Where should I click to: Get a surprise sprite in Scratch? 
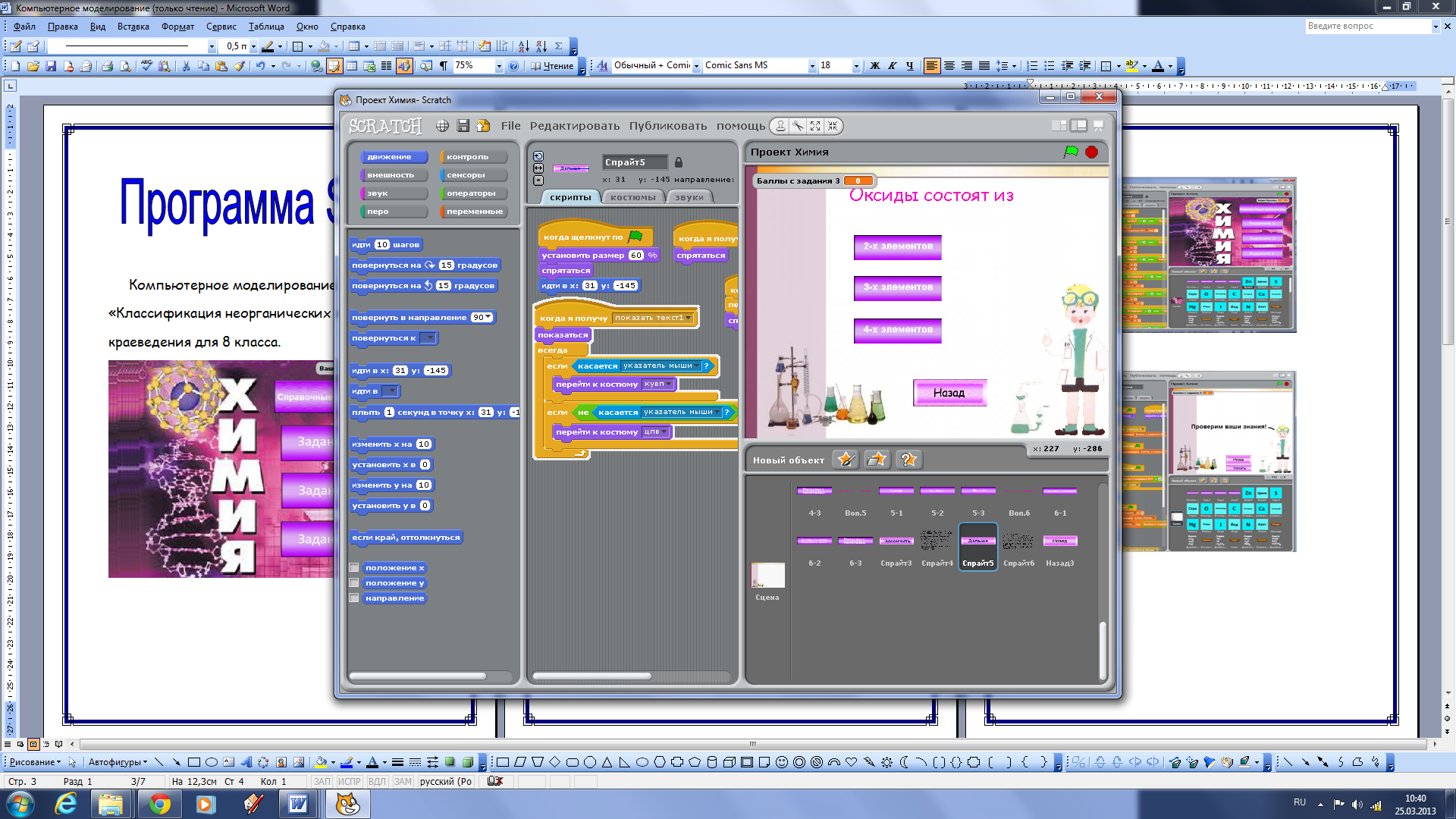tap(908, 459)
